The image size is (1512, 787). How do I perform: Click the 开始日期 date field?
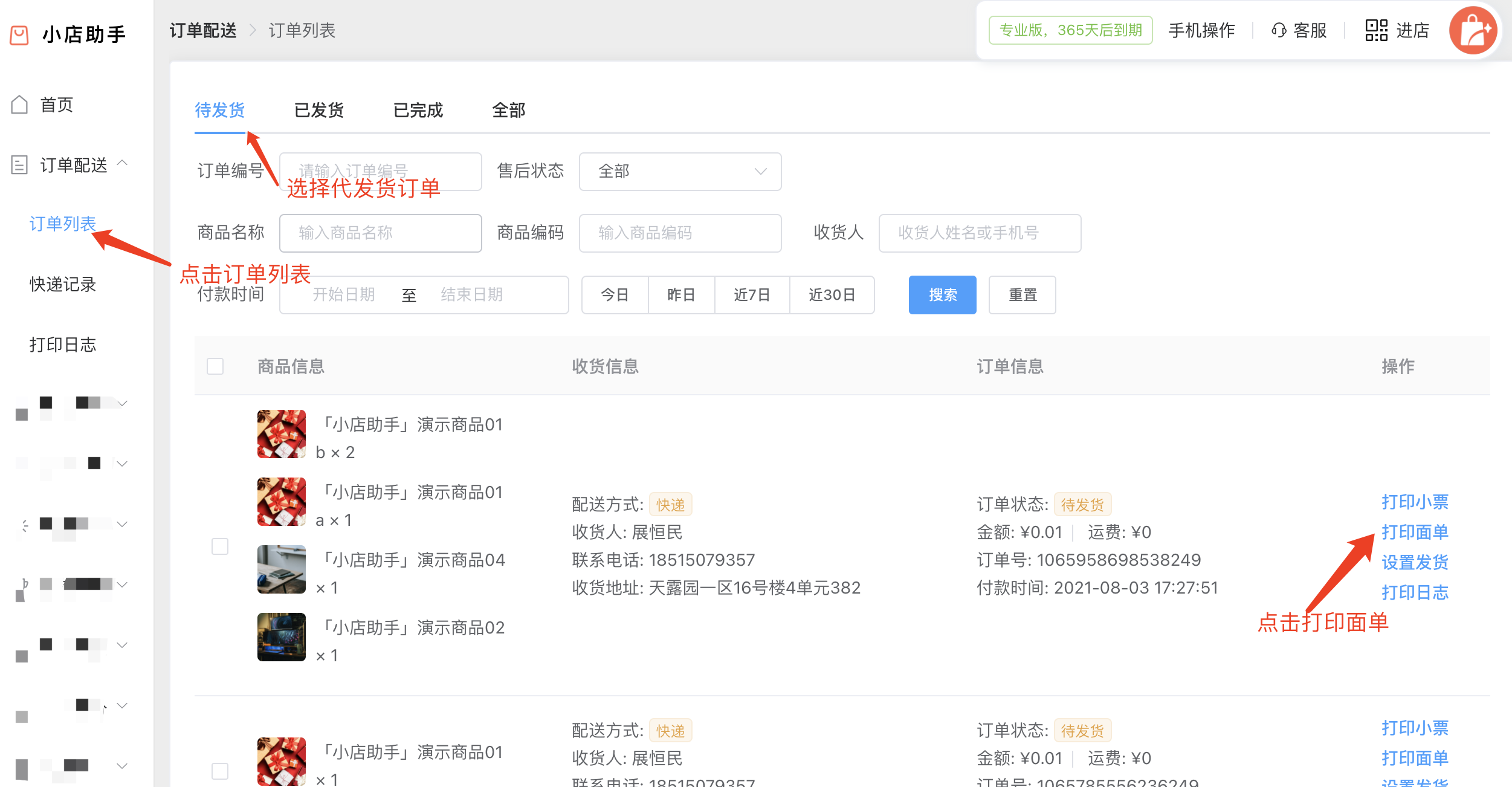(344, 295)
